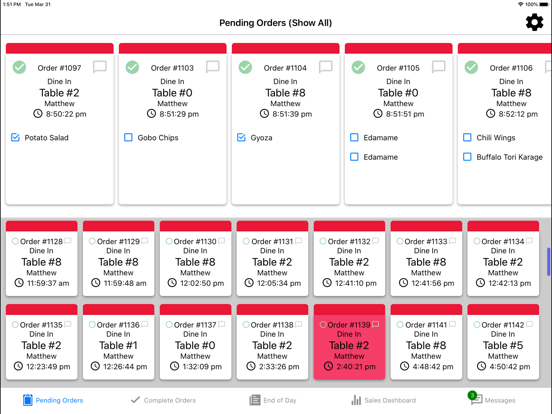This screenshot has width=552, height=414.
Task: Open comment bubble on Order #1097
Action: coord(100,67)
